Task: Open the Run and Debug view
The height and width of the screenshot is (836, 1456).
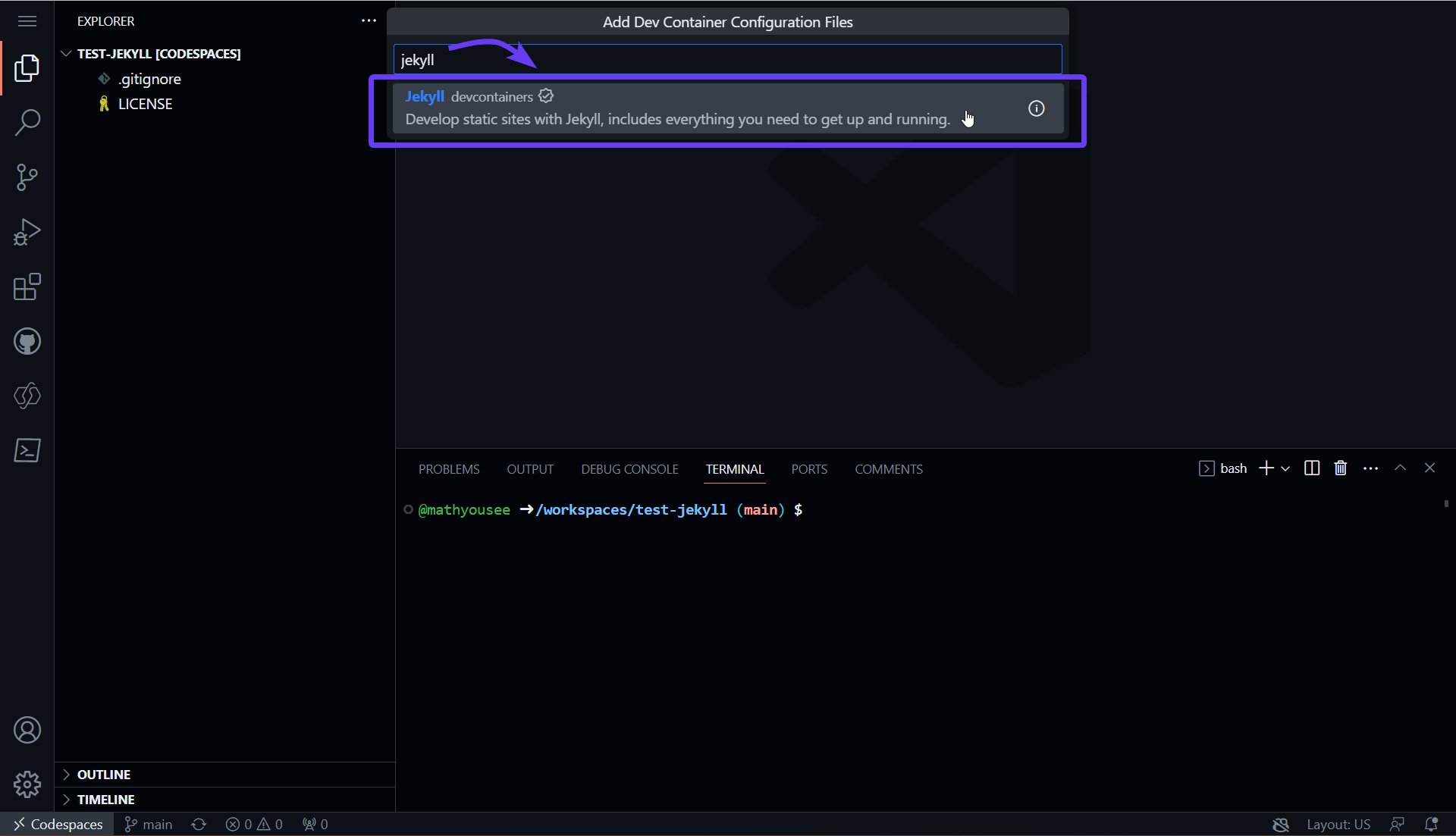Action: click(x=27, y=232)
